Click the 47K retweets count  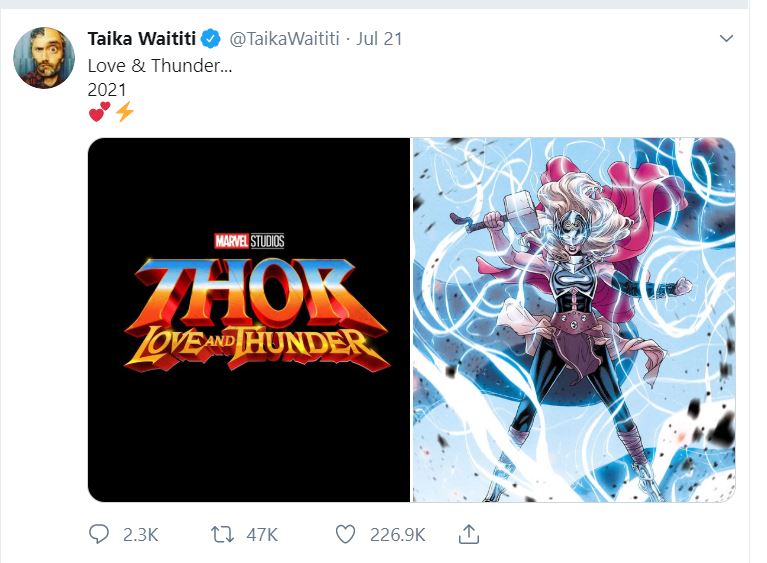pos(261,535)
